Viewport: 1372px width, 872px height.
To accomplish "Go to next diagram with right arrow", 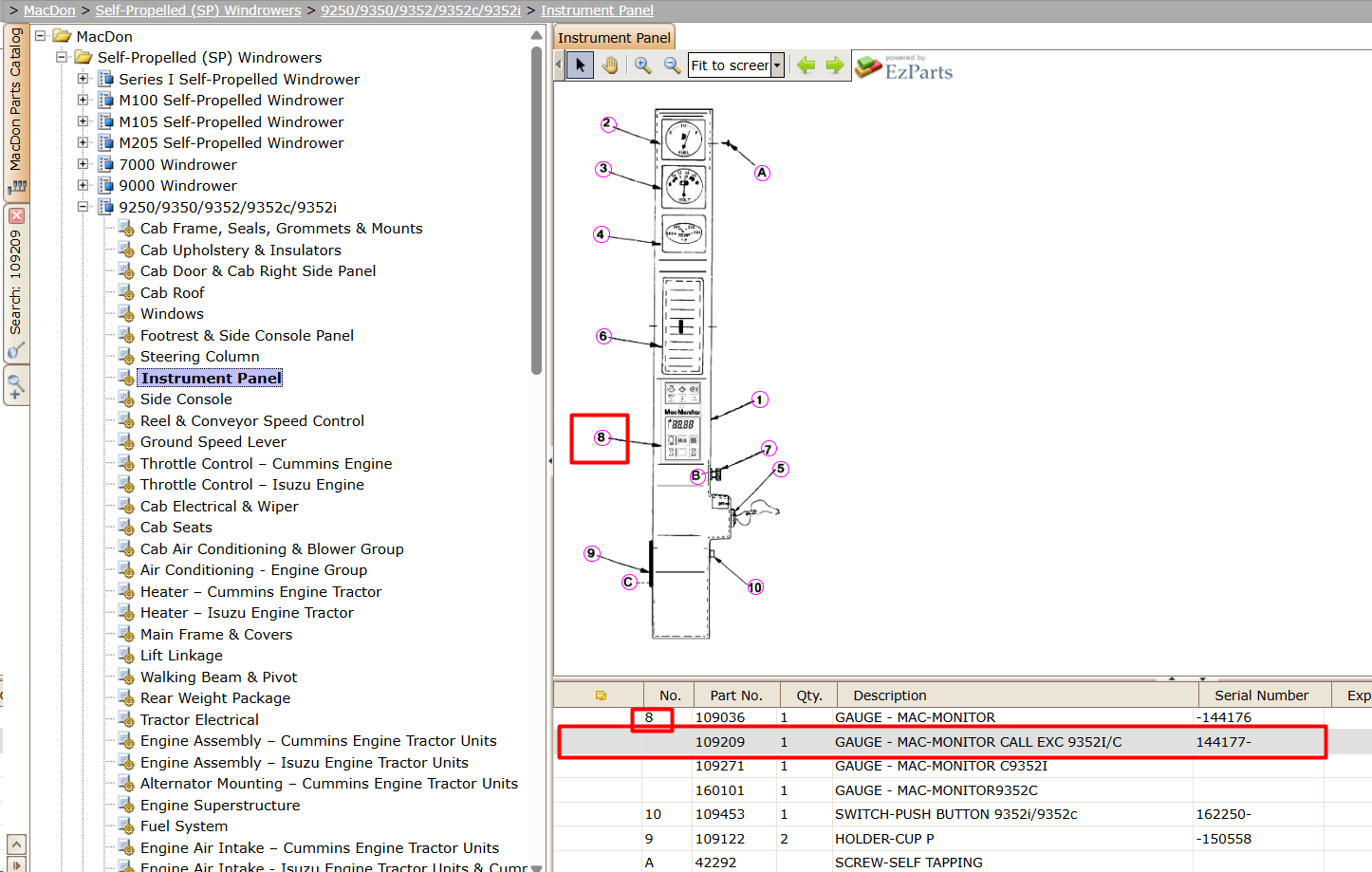I will click(835, 65).
